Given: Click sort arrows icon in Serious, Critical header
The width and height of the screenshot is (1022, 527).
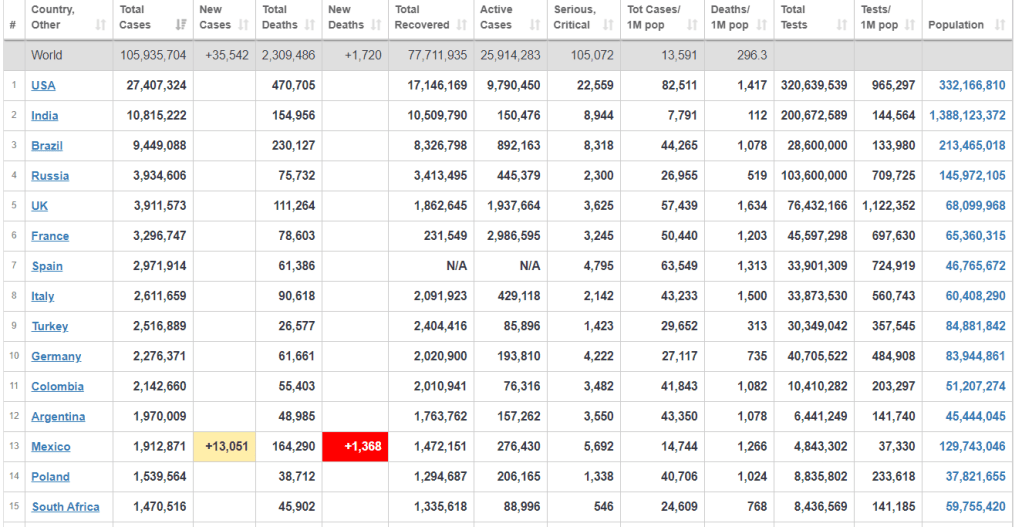Looking at the screenshot, I should [x=608, y=25].
